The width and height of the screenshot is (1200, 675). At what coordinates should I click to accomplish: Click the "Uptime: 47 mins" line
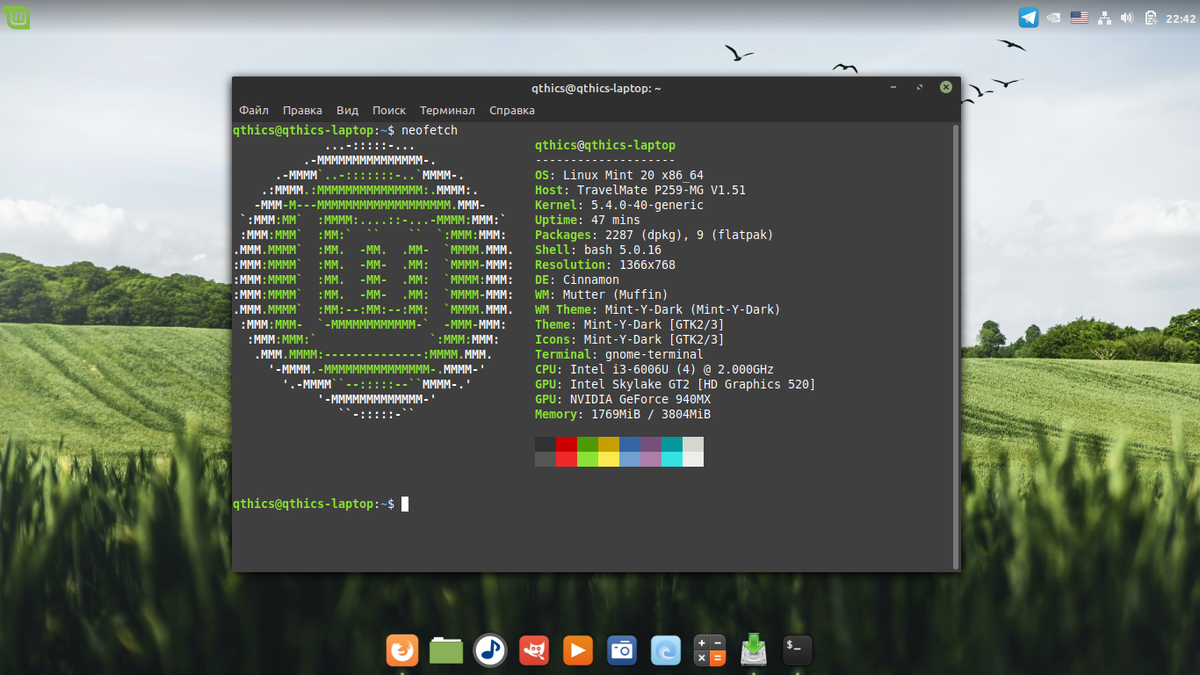[587, 220]
